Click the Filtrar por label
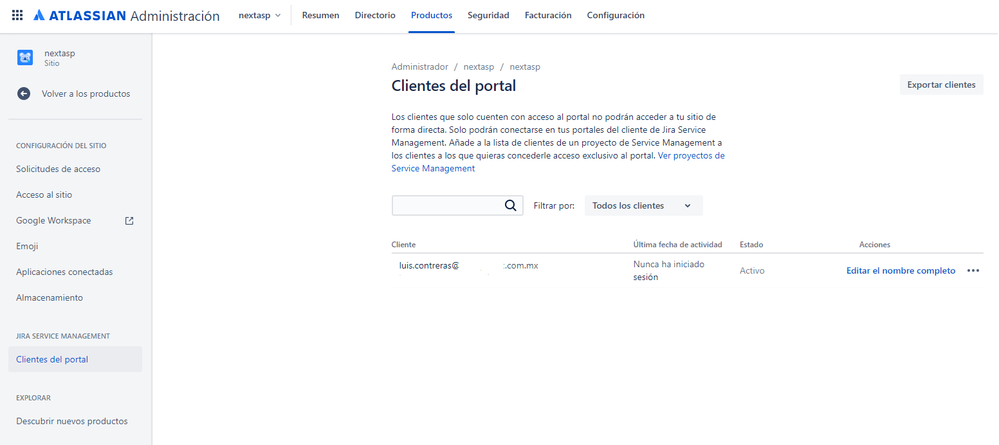 click(x=554, y=205)
